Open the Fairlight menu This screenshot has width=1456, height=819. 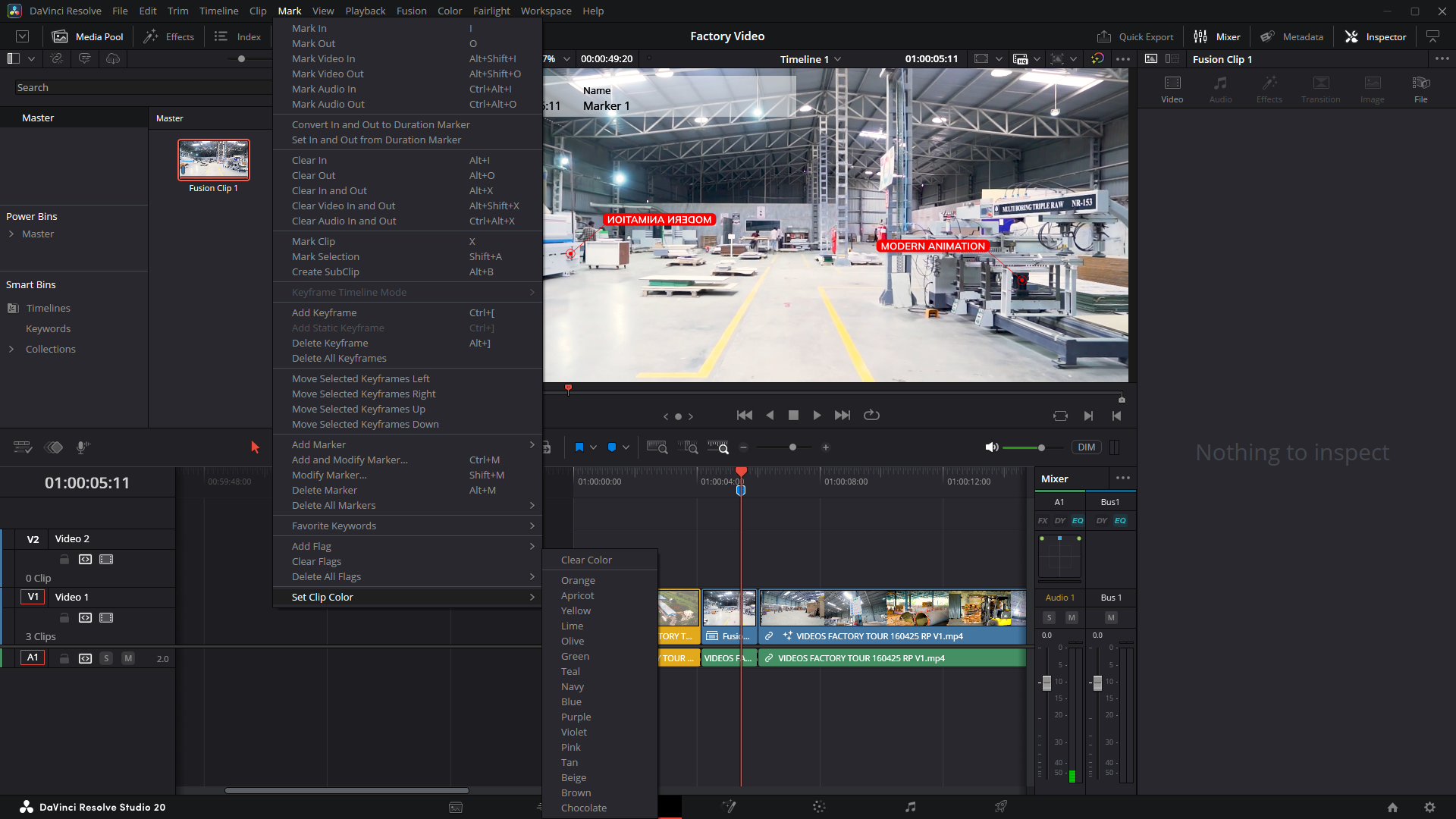[x=491, y=11]
